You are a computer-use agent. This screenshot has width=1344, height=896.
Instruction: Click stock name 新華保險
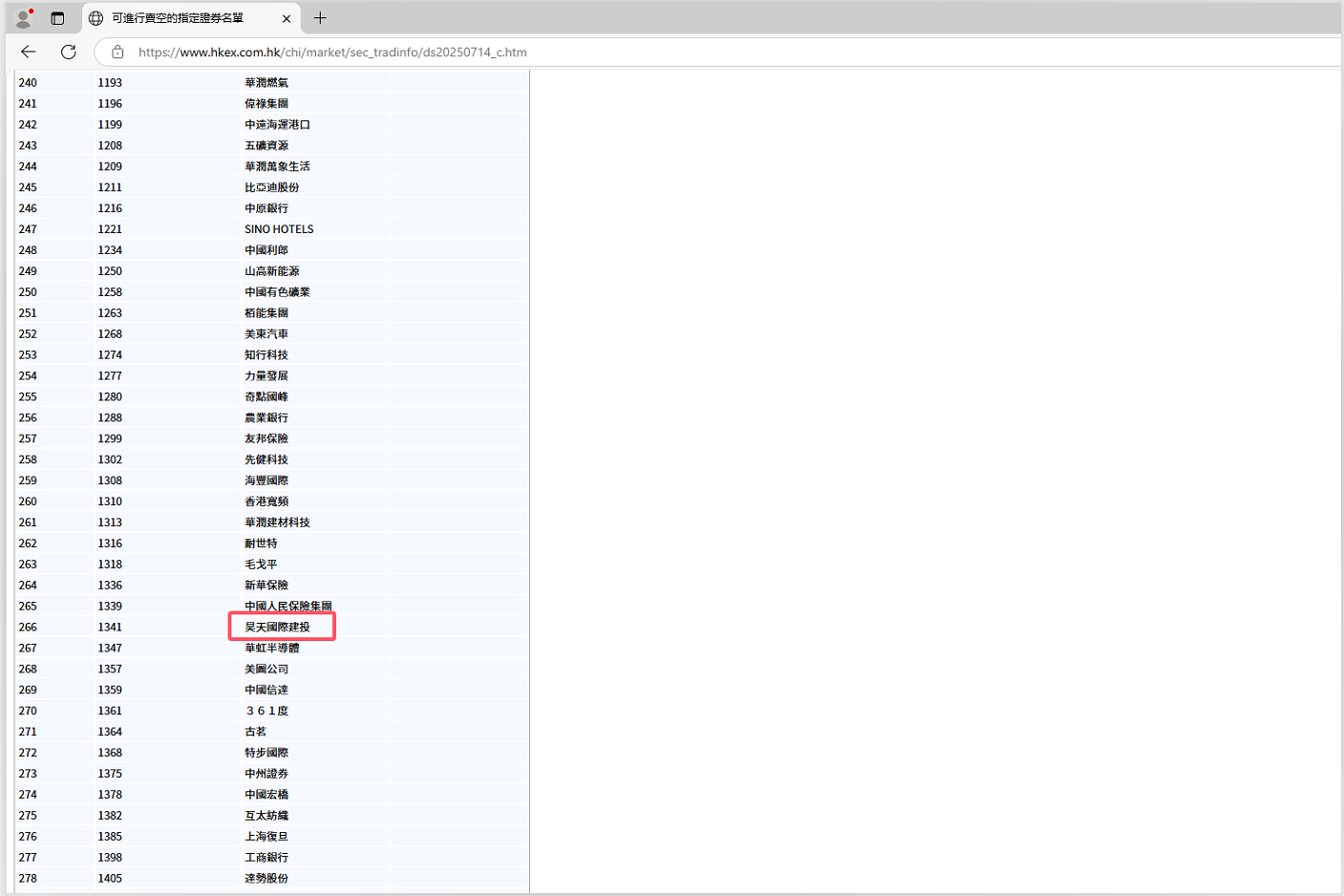(x=267, y=587)
